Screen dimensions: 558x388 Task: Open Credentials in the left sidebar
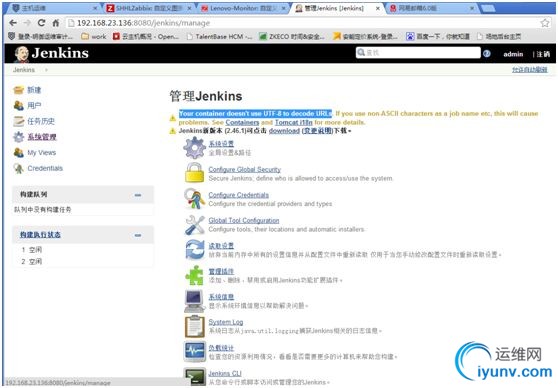tap(45, 168)
